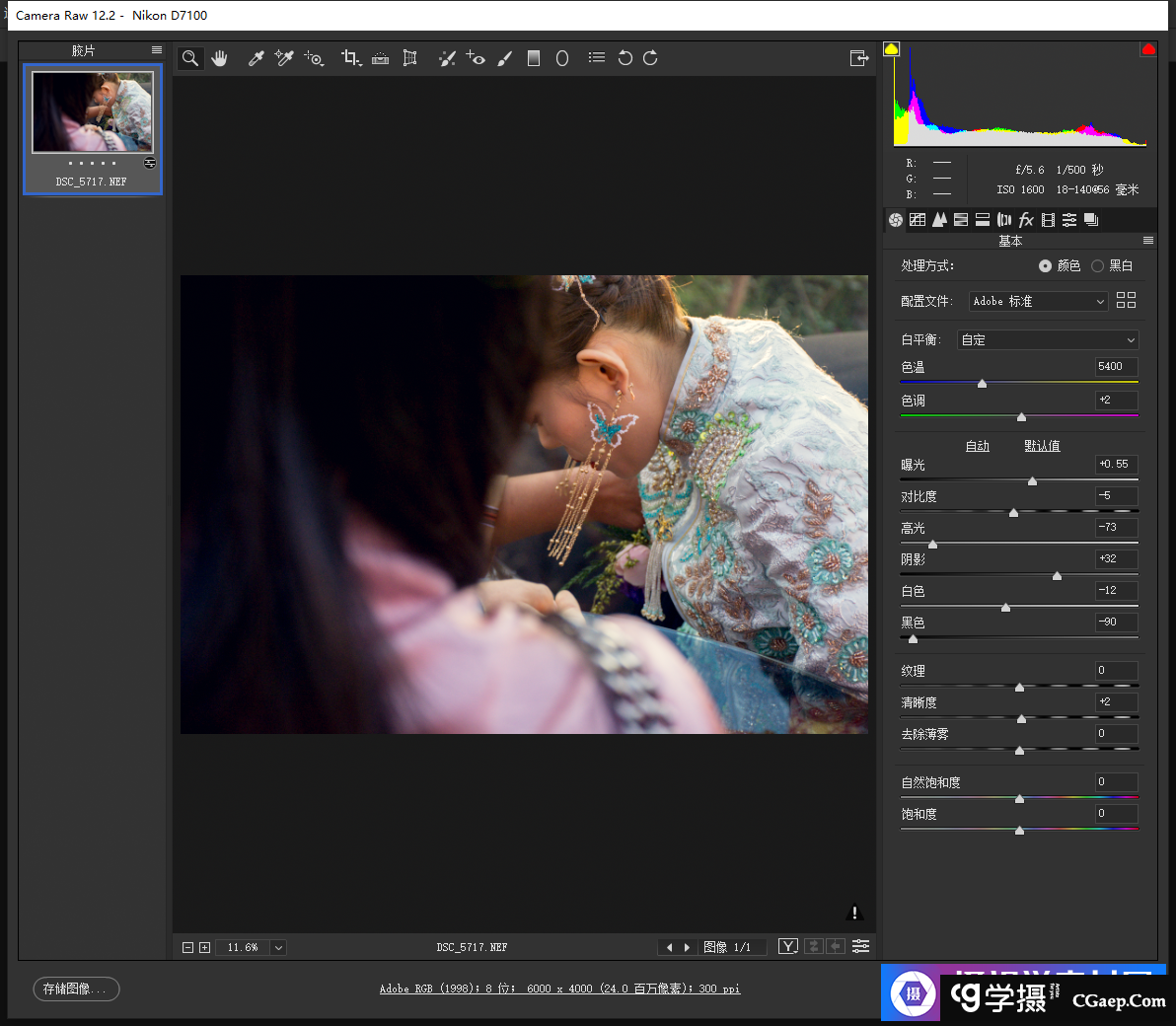The width and height of the screenshot is (1176, 1026).
Task: Select the 黑白 radio button
Action: (1097, 266)
